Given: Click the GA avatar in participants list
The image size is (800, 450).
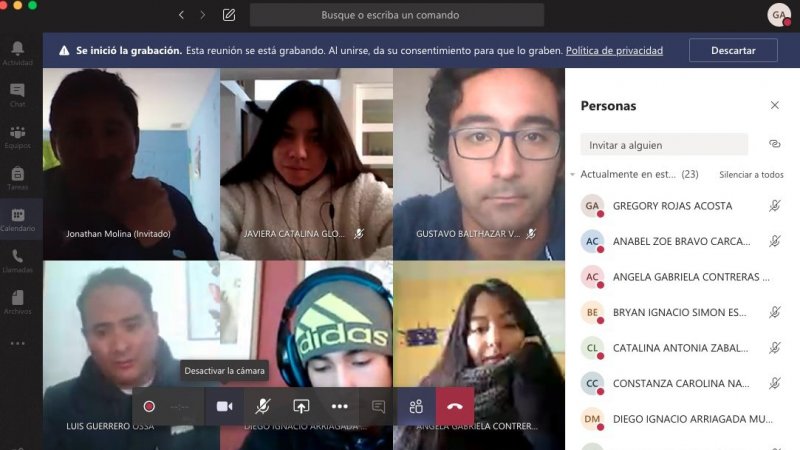Looking at the screenshot, I should coord(592,206).
